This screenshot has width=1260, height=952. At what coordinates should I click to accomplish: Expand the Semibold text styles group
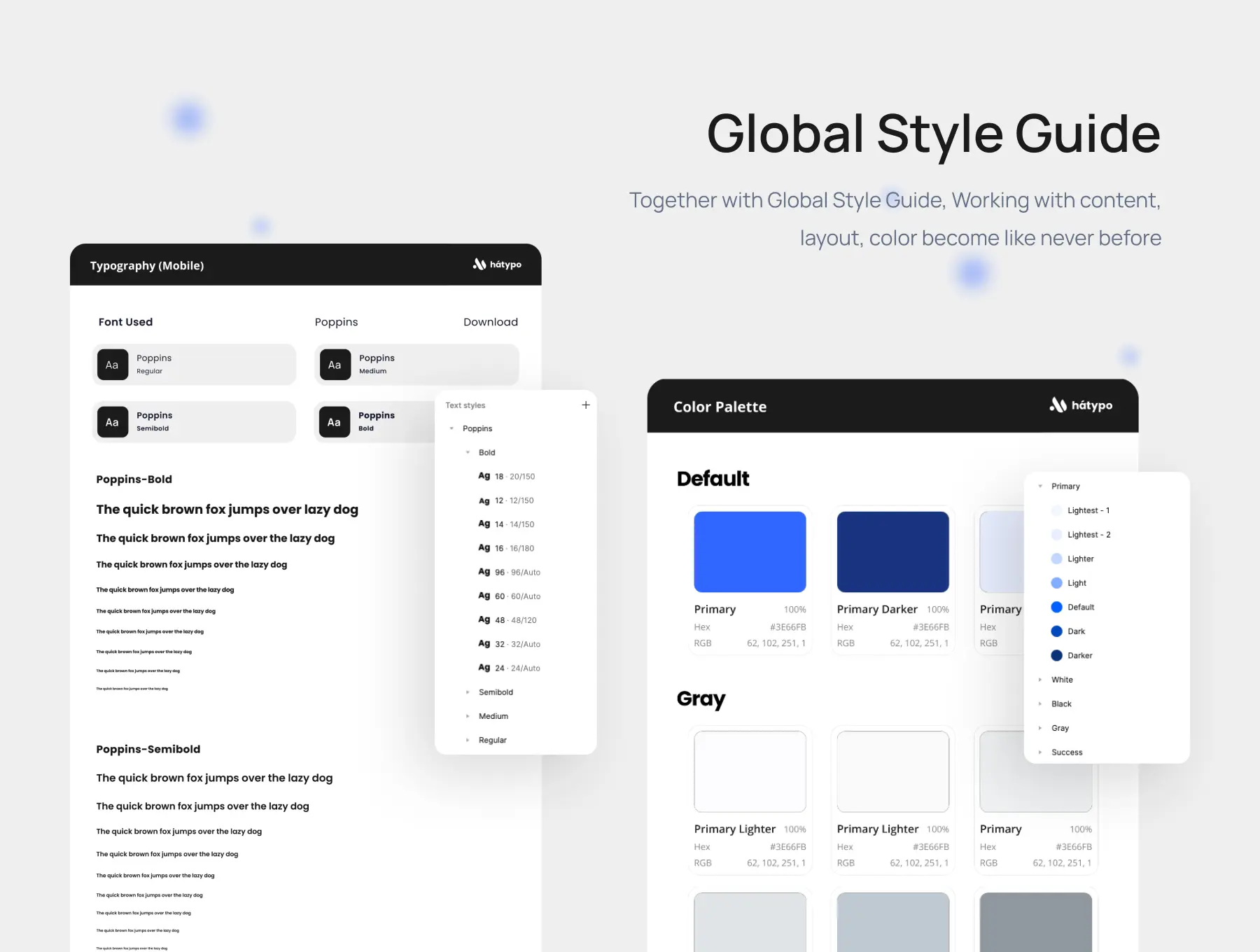point(468,692)
